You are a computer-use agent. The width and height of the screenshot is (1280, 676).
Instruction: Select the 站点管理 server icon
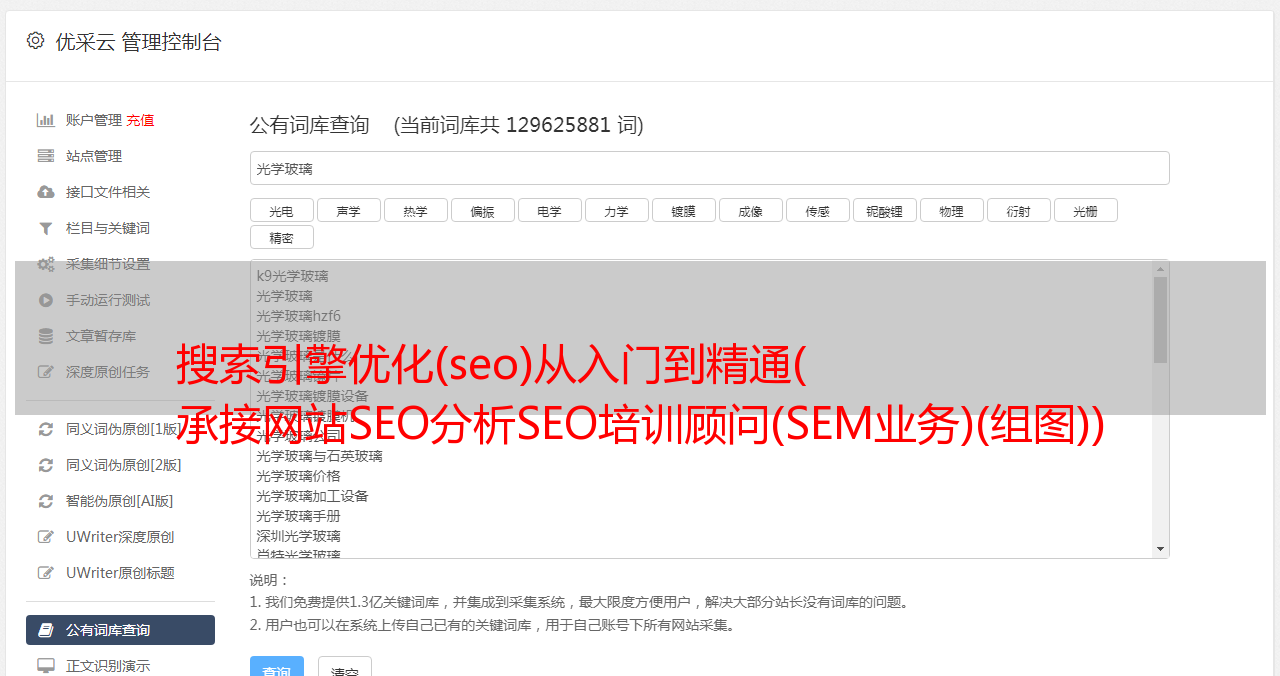(46, 156)
